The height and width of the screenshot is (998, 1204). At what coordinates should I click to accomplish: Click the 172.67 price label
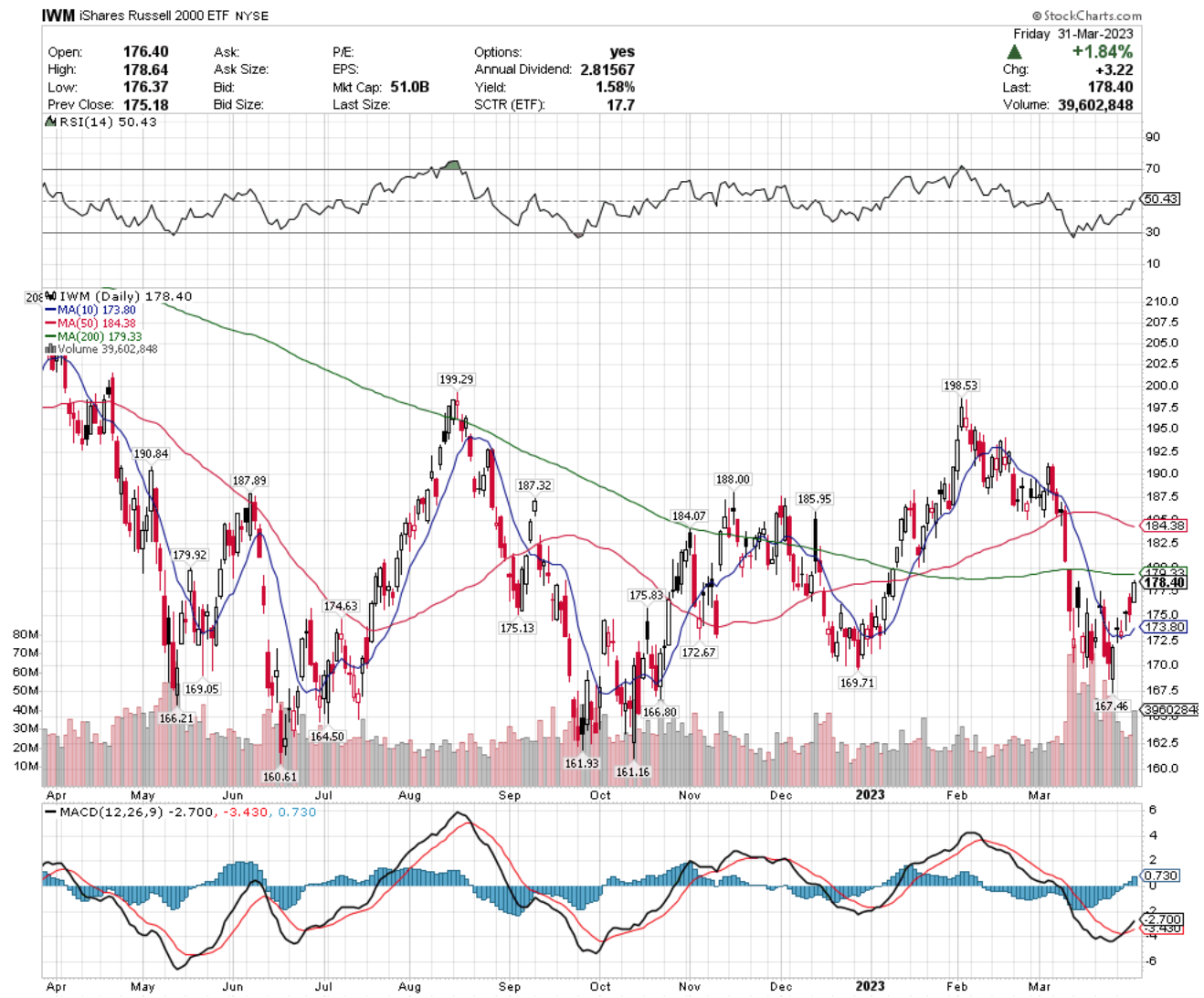click(x=699, y=653)
